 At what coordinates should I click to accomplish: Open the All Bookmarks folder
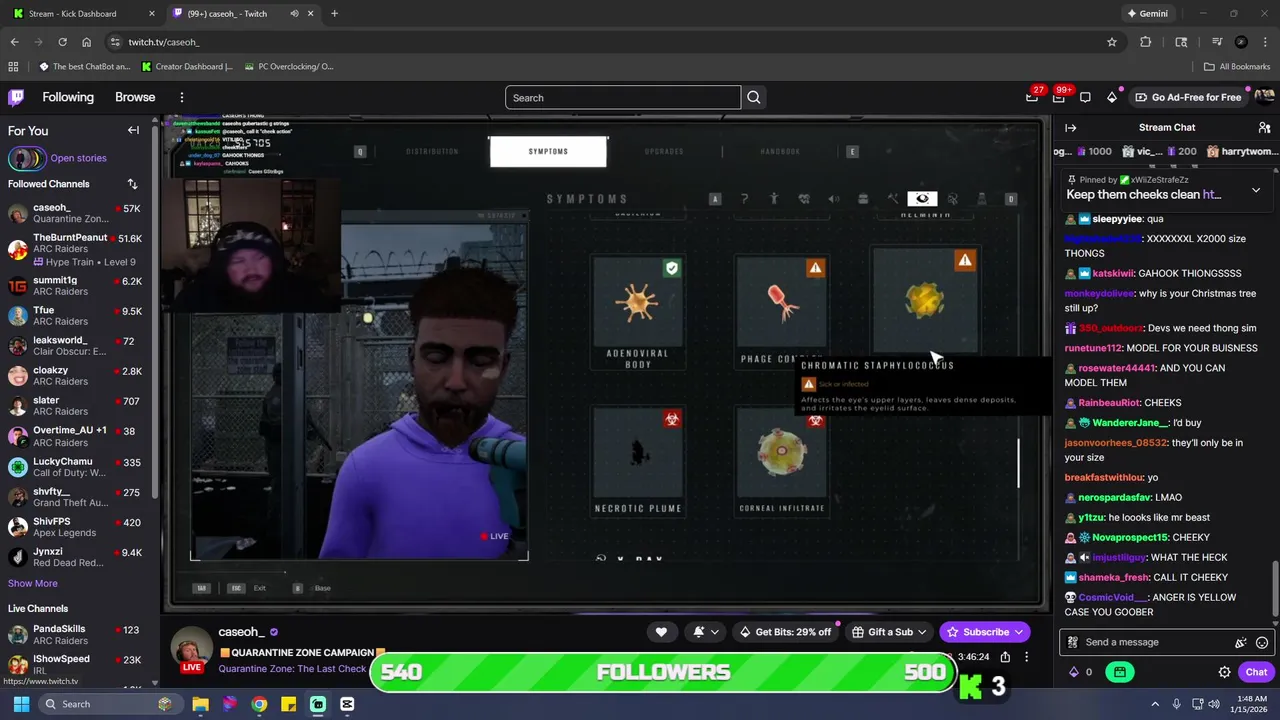pos(1237,67)
